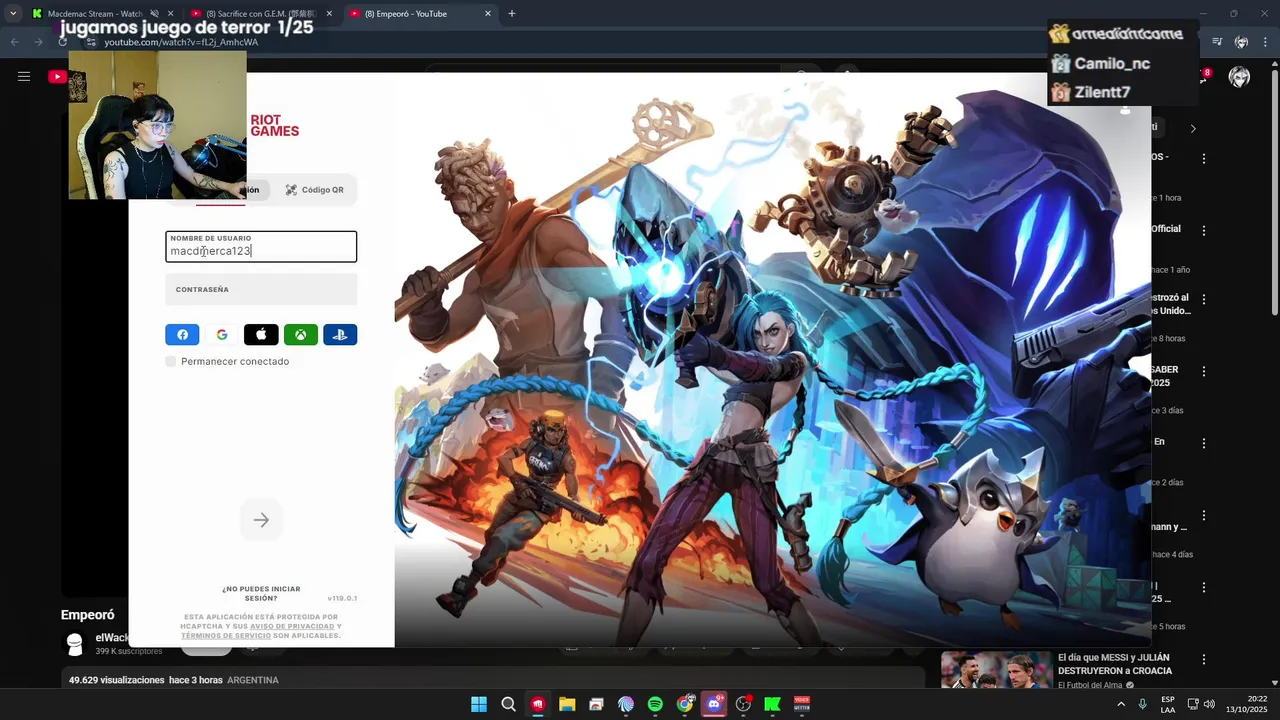The height and width of the screenshot is (720, 1280).
Task: Go back in the browser
Action: pos(15,42)
